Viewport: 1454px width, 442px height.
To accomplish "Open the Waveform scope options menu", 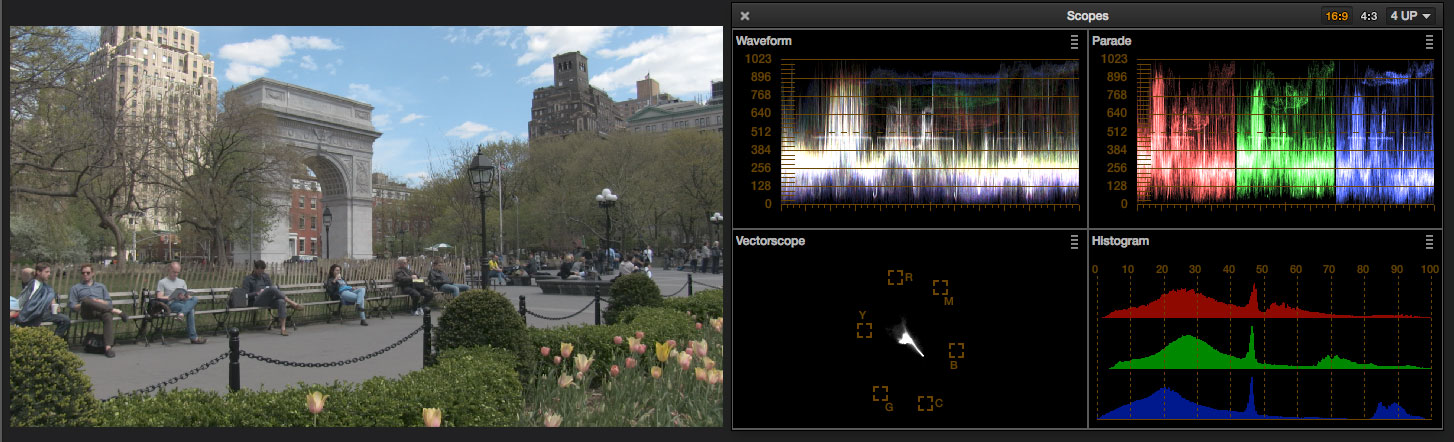I will tap(1074, 42).
